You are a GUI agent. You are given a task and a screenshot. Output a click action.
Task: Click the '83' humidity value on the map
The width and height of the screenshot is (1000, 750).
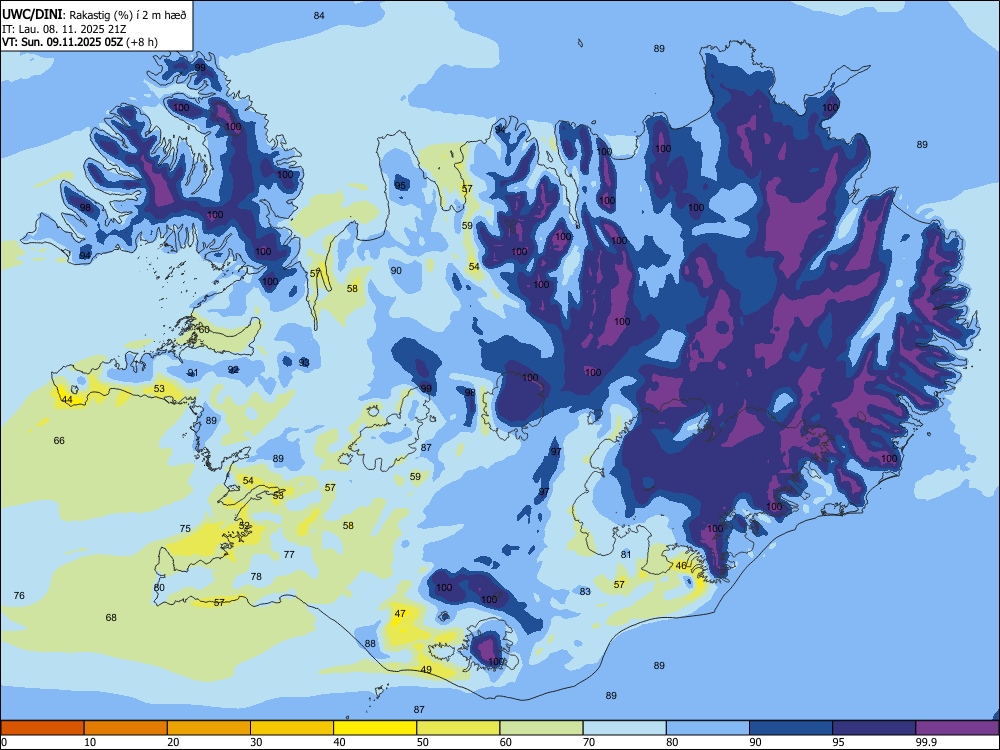click(585, 591)
